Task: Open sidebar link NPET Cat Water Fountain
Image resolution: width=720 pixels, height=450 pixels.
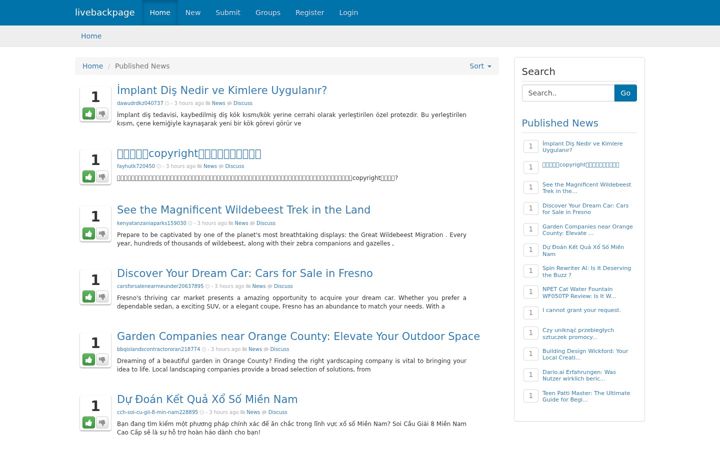Action: [579, 292]
